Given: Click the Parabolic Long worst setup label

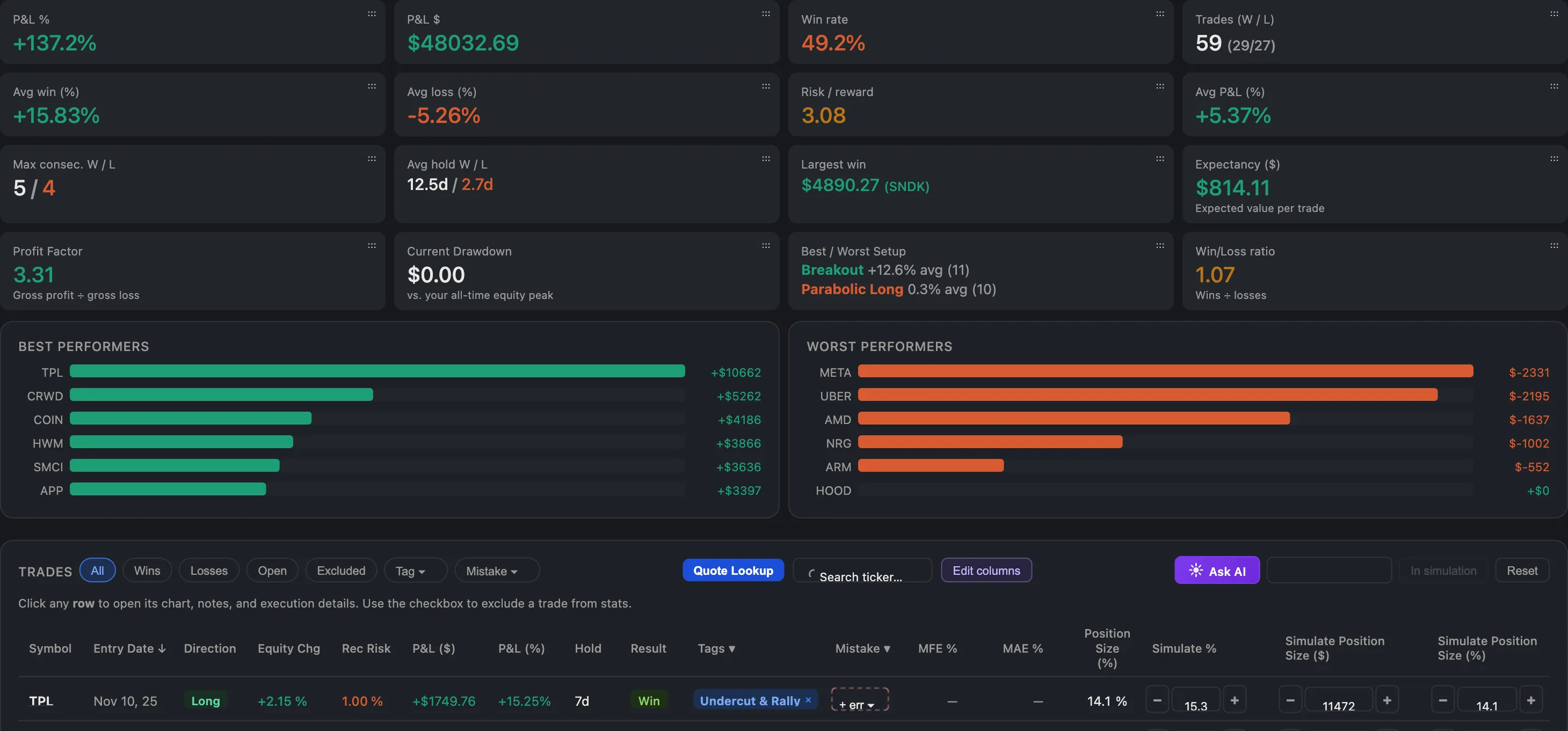Looking at the screenshot, I should coord(852,289).
